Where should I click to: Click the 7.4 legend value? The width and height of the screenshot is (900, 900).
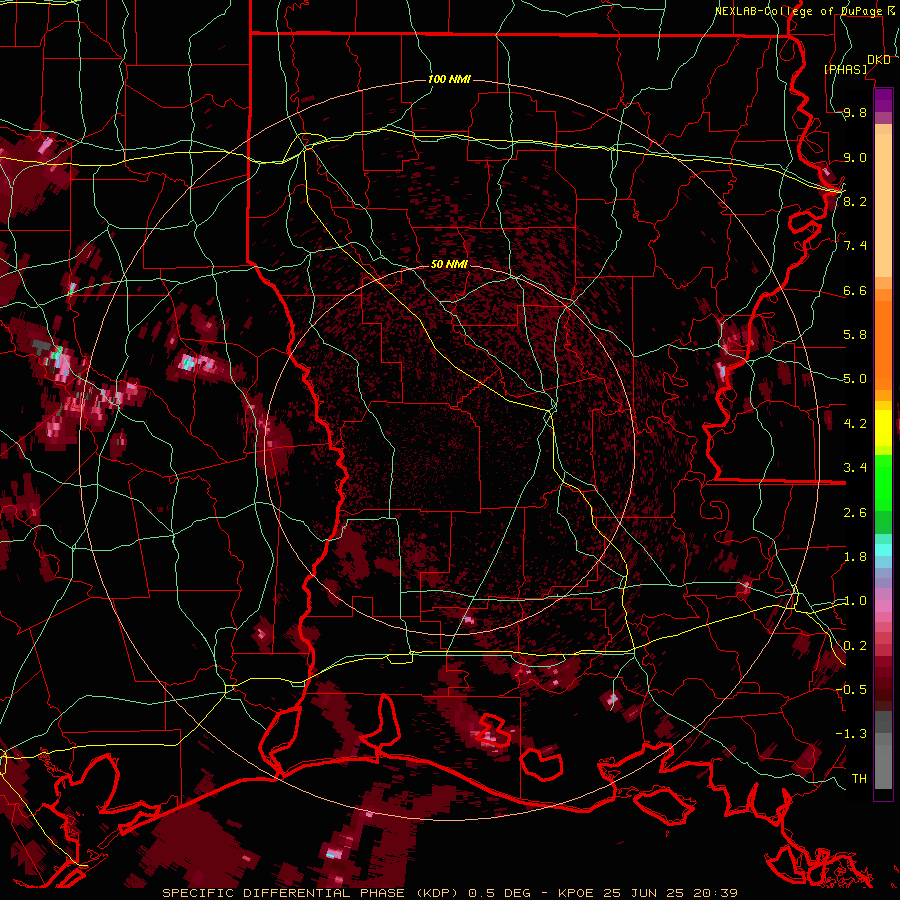[x=855, y=246]
